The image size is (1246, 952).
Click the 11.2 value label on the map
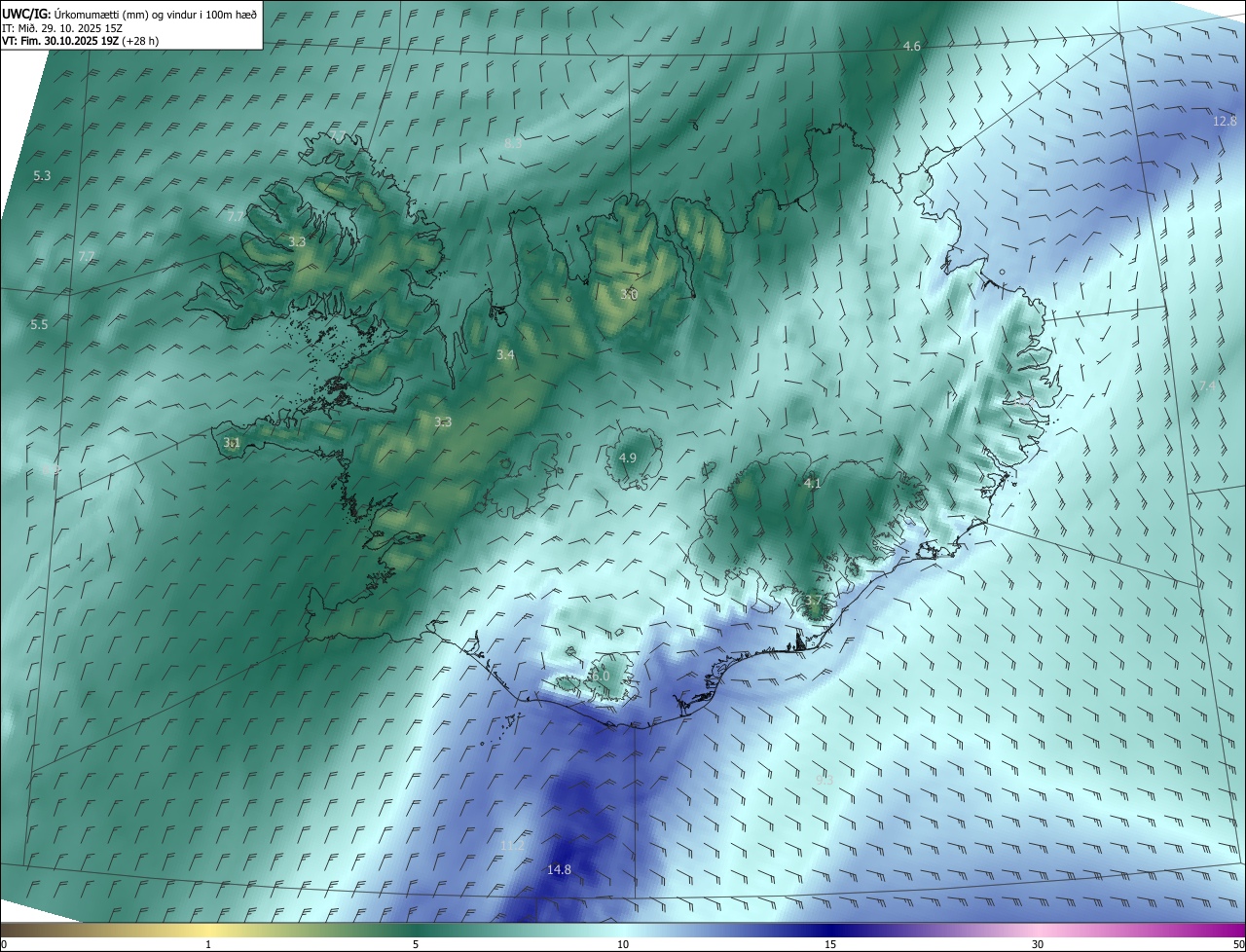pos(513,847)
